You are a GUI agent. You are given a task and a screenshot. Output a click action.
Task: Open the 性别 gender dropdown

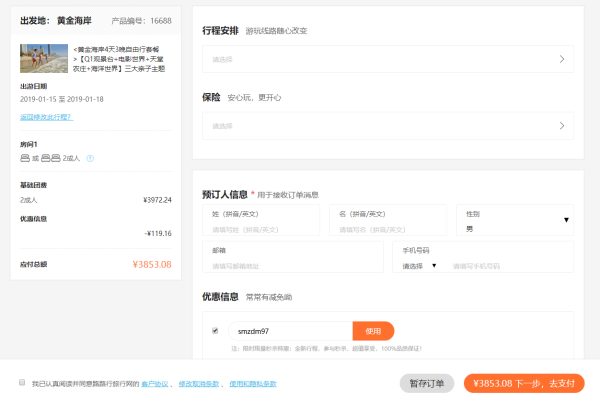click(515, 220)
